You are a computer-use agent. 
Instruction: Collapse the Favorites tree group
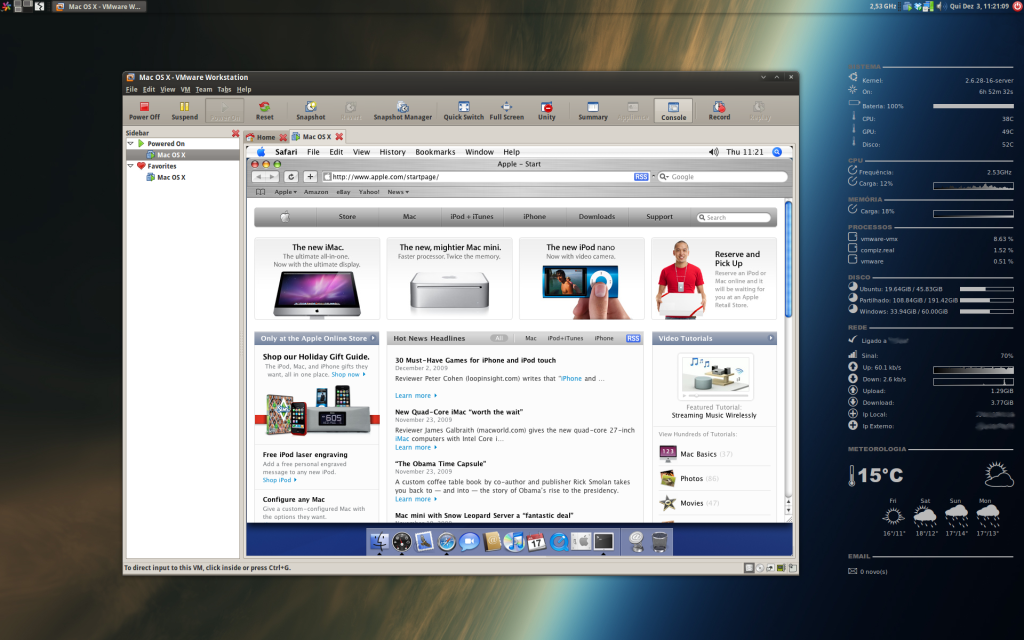pos(130,166)
